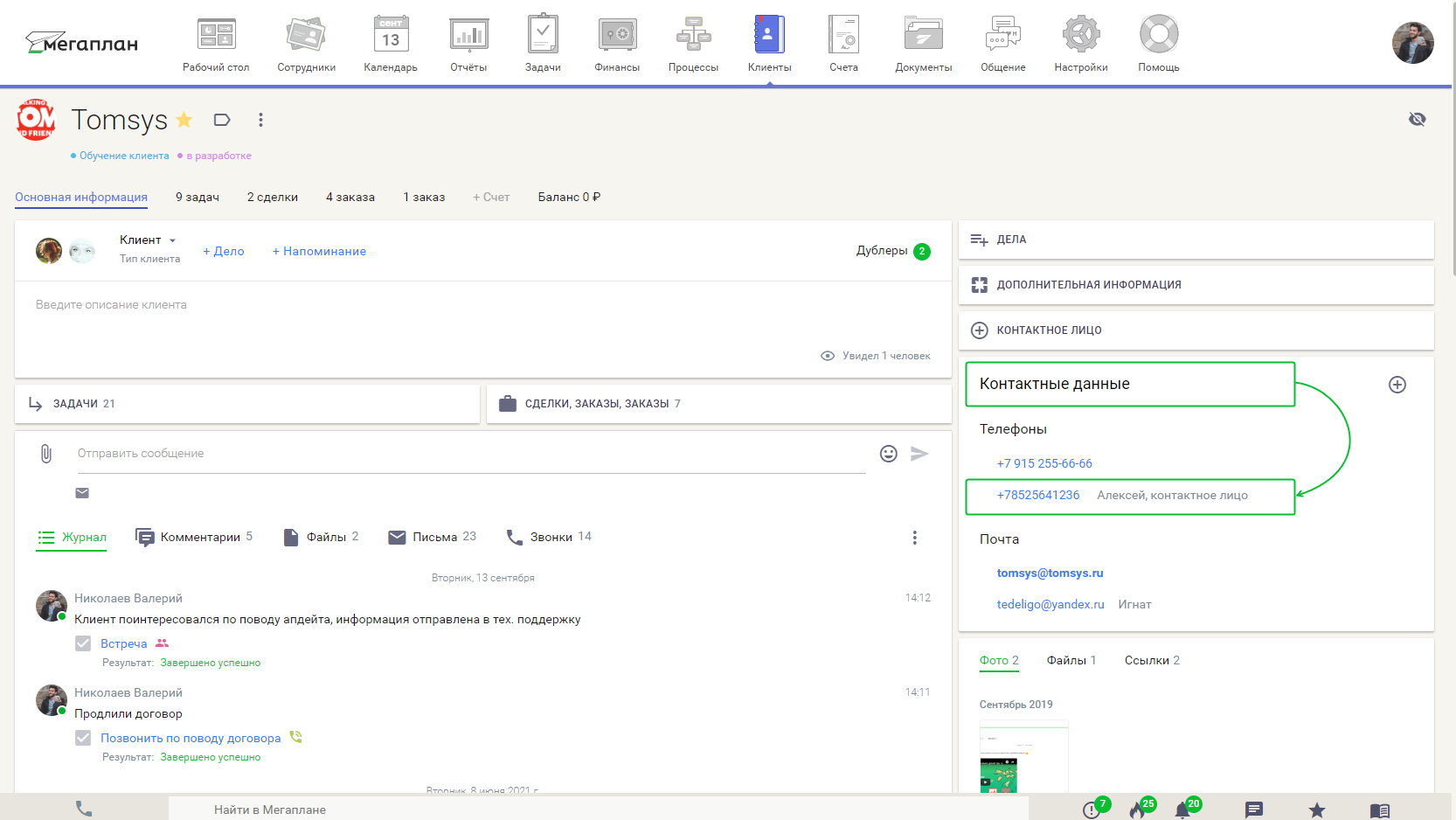The width and height of the screenshot is (1456, 820).
Task: Open the Встреча task link
Action: tap(124, 643)
